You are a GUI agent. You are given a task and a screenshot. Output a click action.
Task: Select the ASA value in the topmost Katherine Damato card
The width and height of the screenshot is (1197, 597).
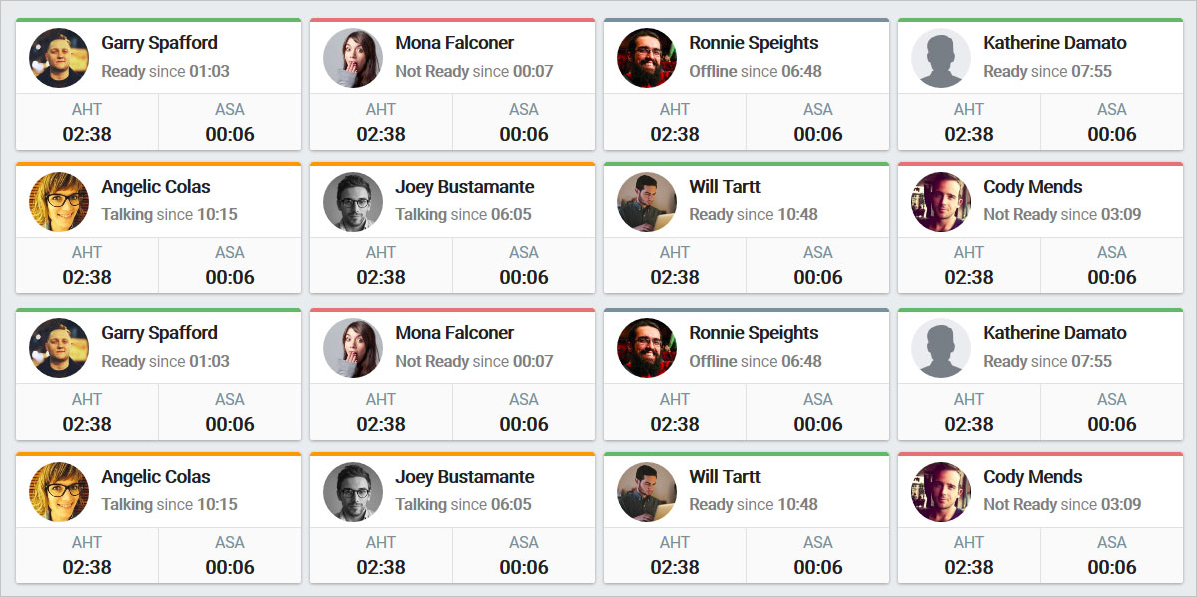click(1112, 134)
